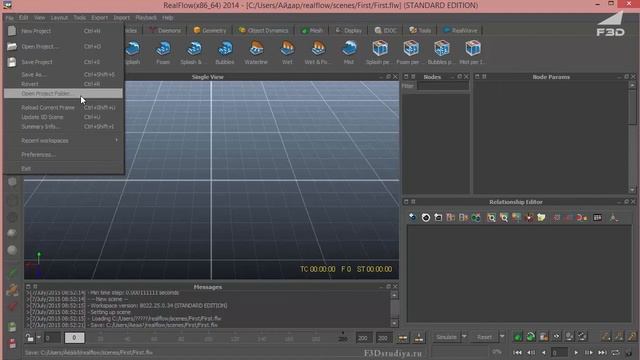640x360 pixels.
Task: Select the Mist per emitter box icon
Action: [x=473, y=49]
